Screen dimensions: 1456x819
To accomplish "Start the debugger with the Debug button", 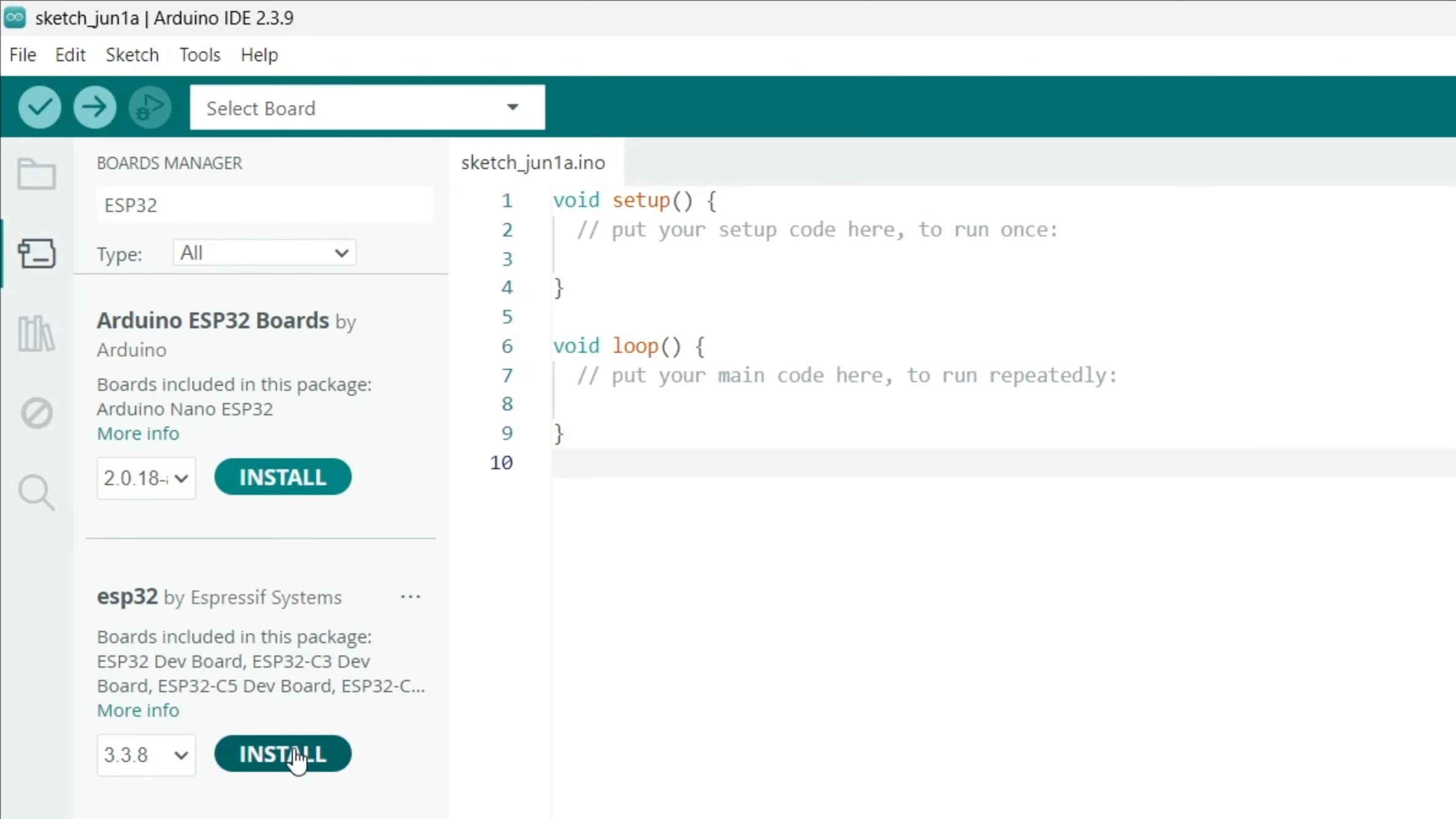I will (150, 107).
